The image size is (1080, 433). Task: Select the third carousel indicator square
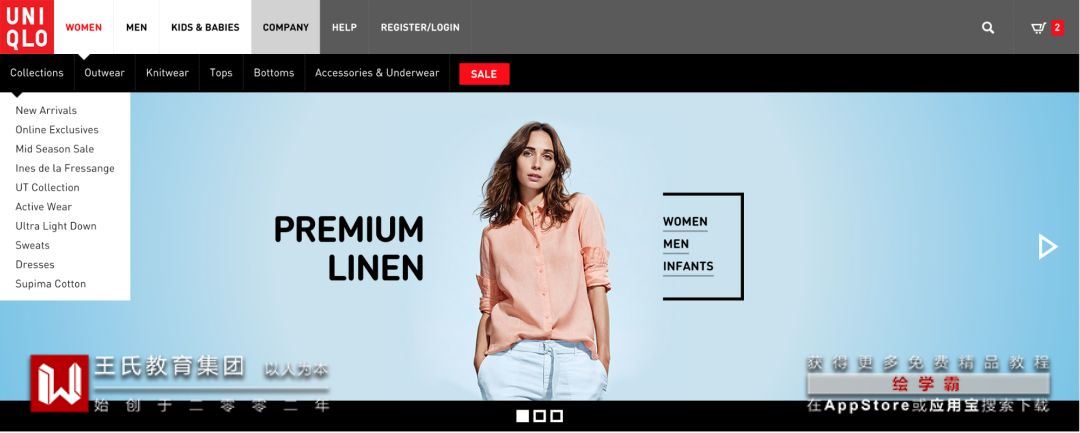pyautogui.click(x=557, y=416)
